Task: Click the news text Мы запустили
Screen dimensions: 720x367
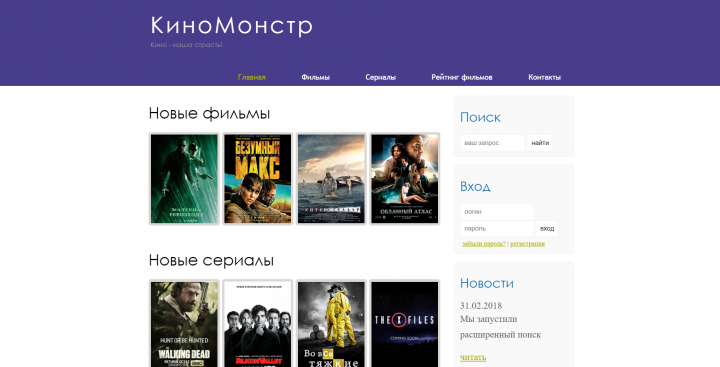Action: coord(489,319)
